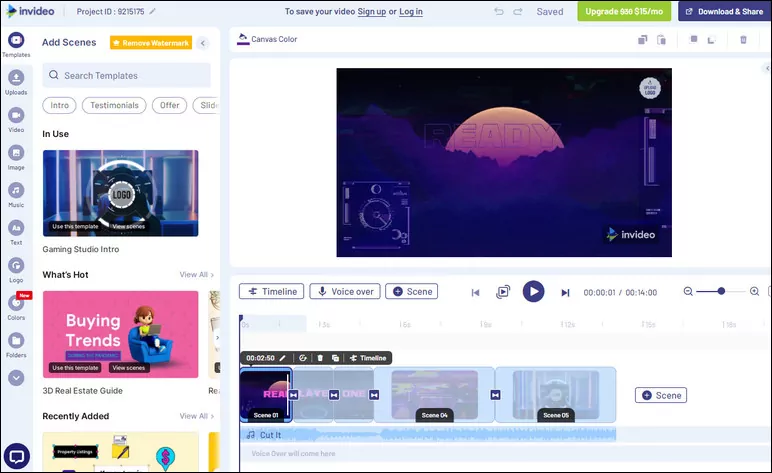This screenshot has width=772, height=473.
Task: Click Download & Share button
Action: click(x=724, y=11)
